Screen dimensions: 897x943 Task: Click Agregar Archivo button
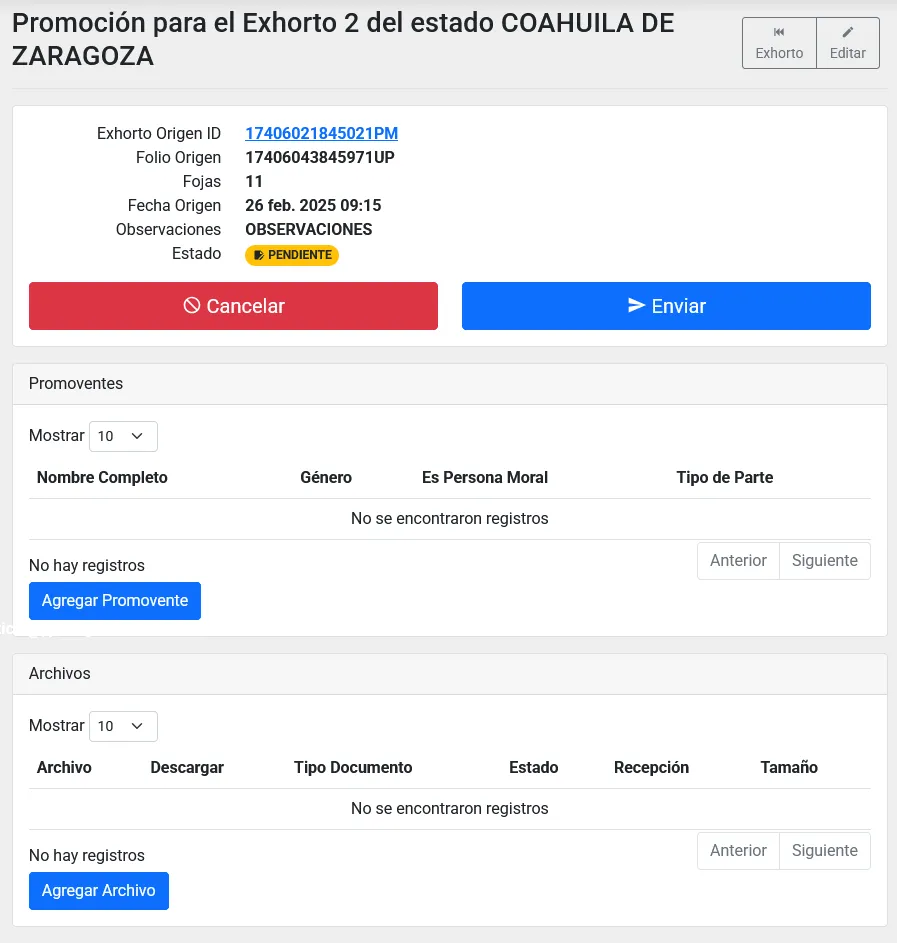pyautogui.click(x=99, y=891)
